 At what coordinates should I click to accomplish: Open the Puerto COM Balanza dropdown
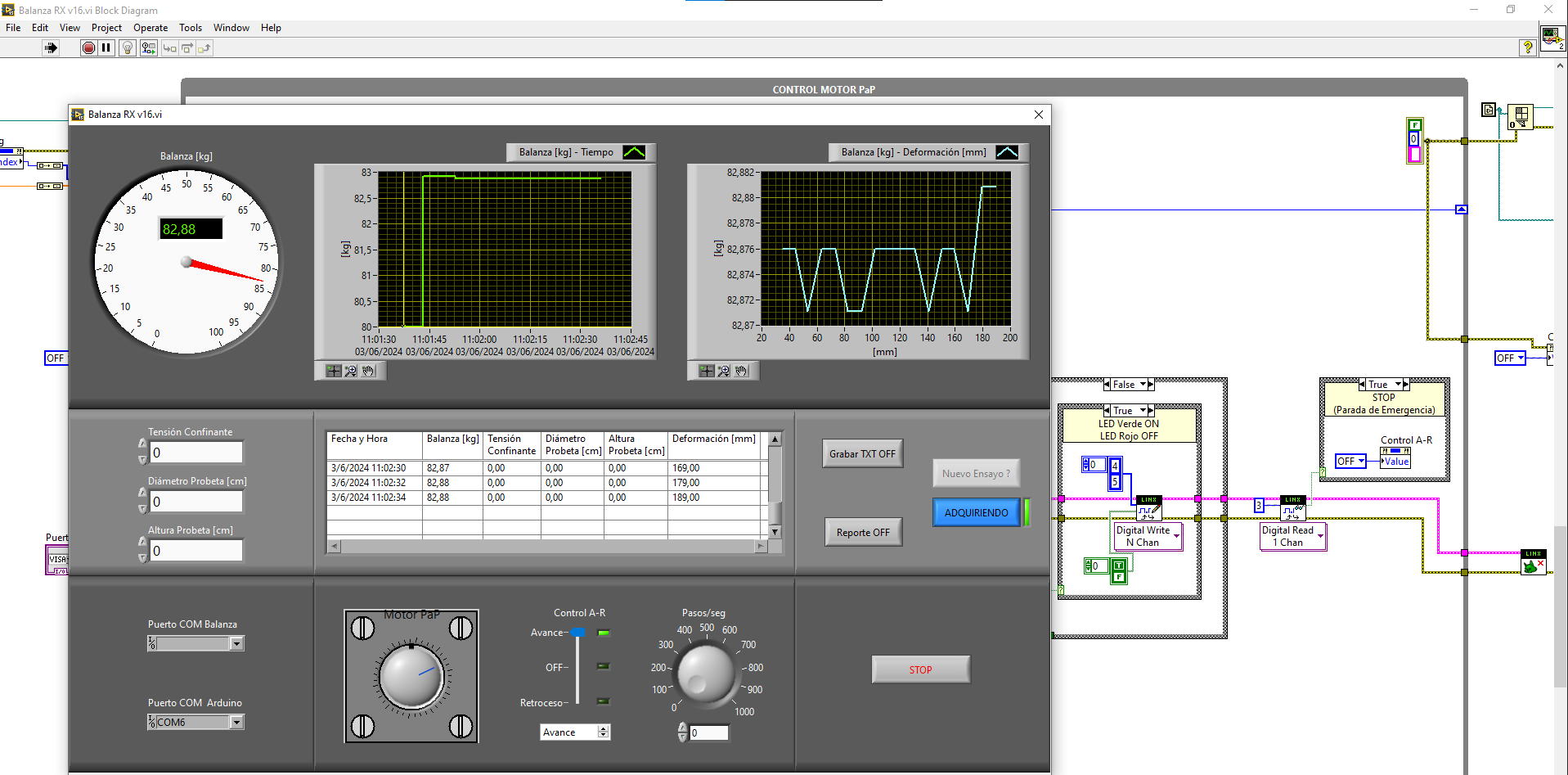[x=236, y=644]
